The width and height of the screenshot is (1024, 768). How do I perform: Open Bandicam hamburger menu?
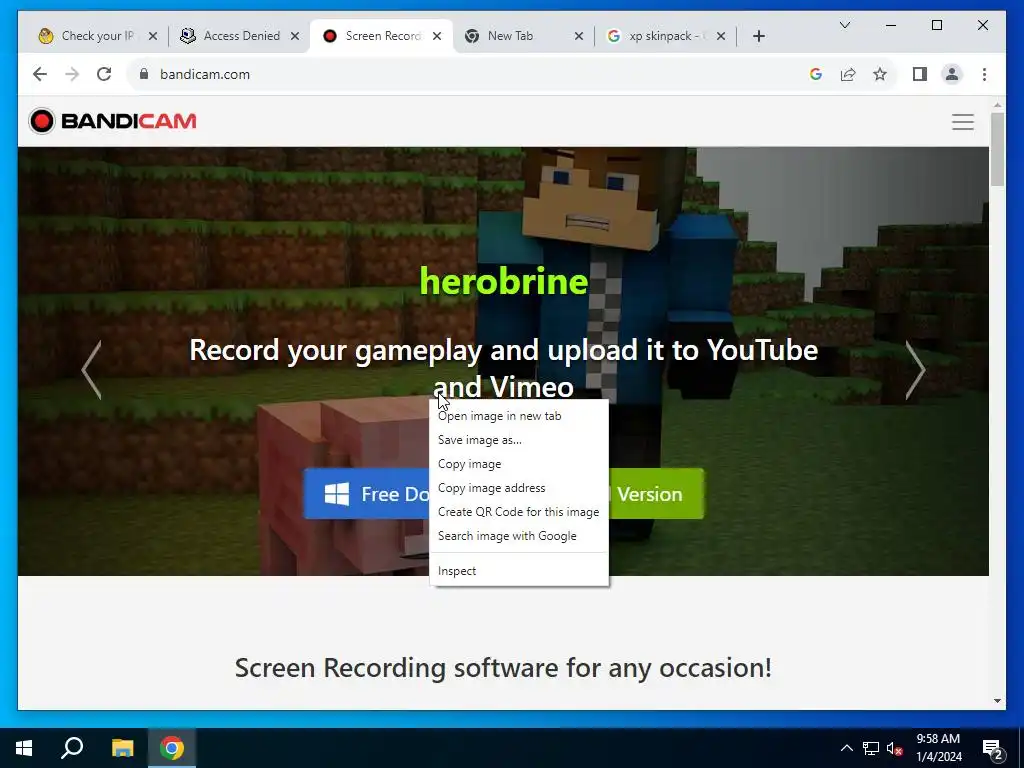[963, 122]
